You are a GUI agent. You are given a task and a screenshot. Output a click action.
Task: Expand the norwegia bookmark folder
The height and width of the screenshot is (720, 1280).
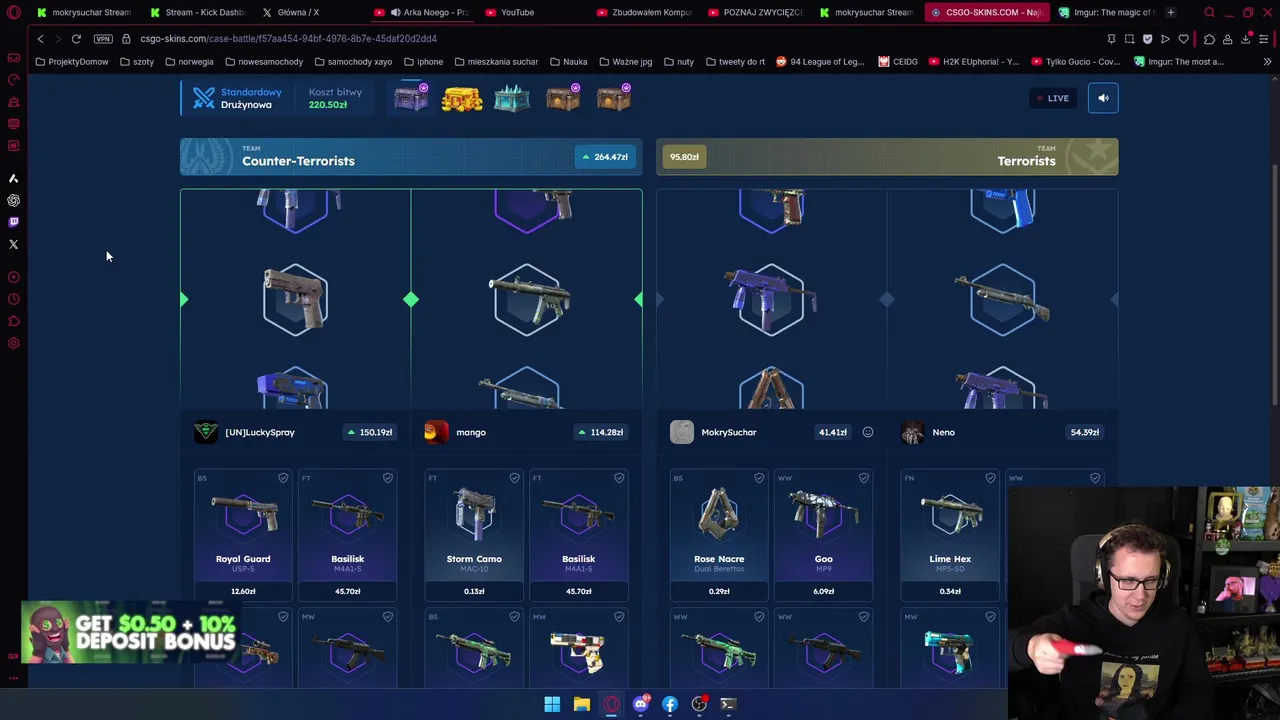click(x=189, y=62)
